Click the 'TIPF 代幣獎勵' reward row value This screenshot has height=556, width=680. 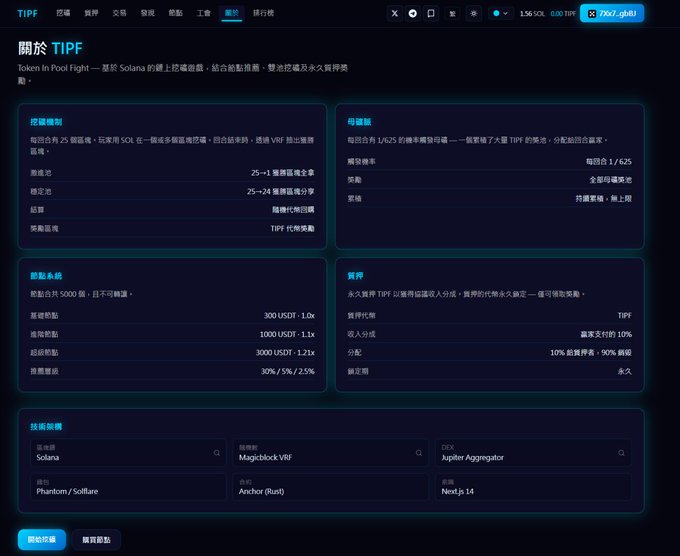point(293,229)
